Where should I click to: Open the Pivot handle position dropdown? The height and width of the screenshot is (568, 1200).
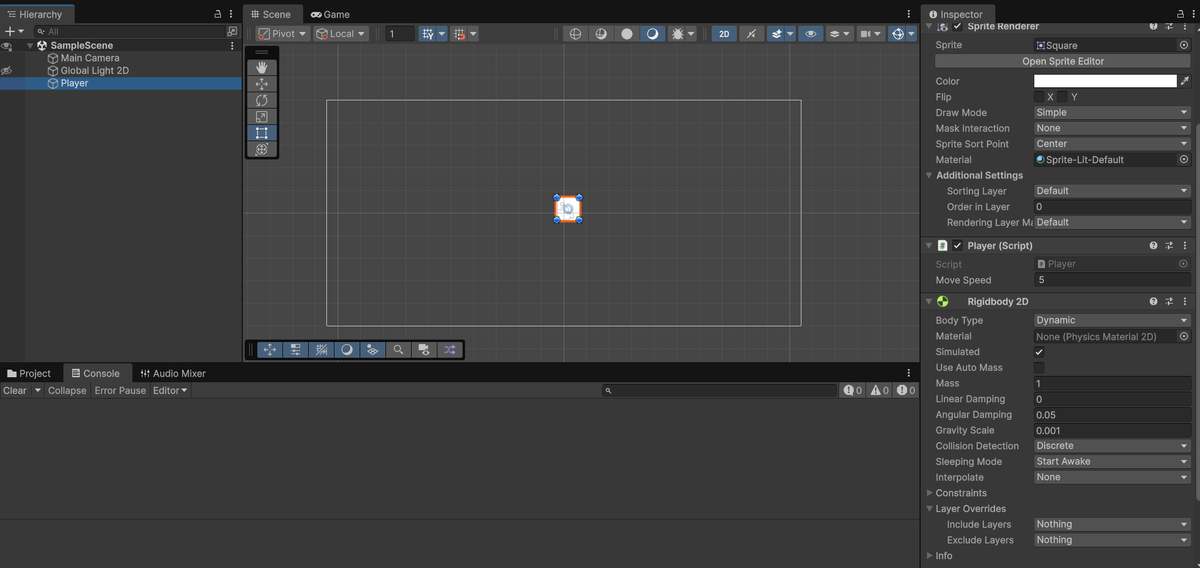(x=282, y=33)
